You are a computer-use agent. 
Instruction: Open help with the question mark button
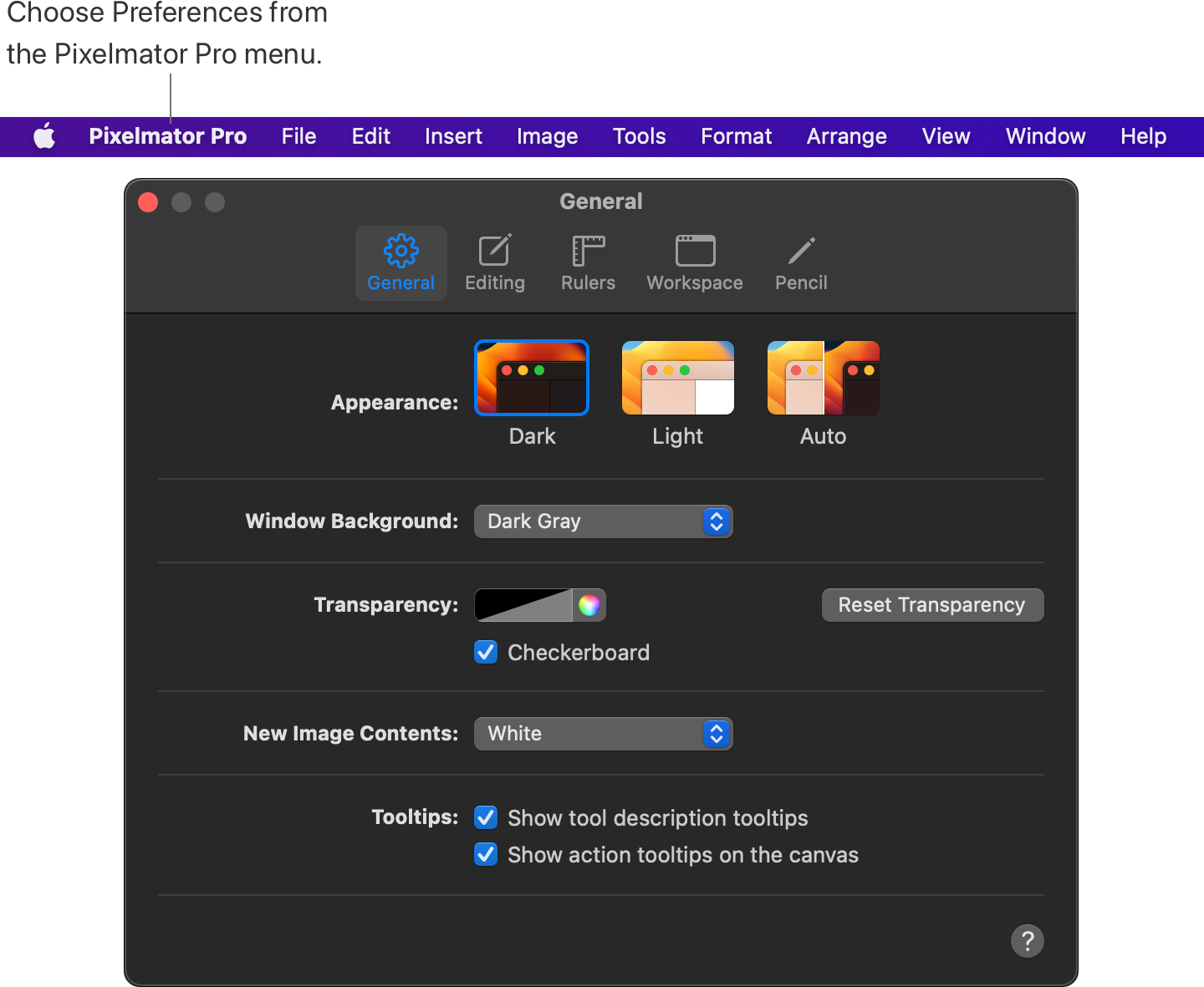[x=1028, y=941]
